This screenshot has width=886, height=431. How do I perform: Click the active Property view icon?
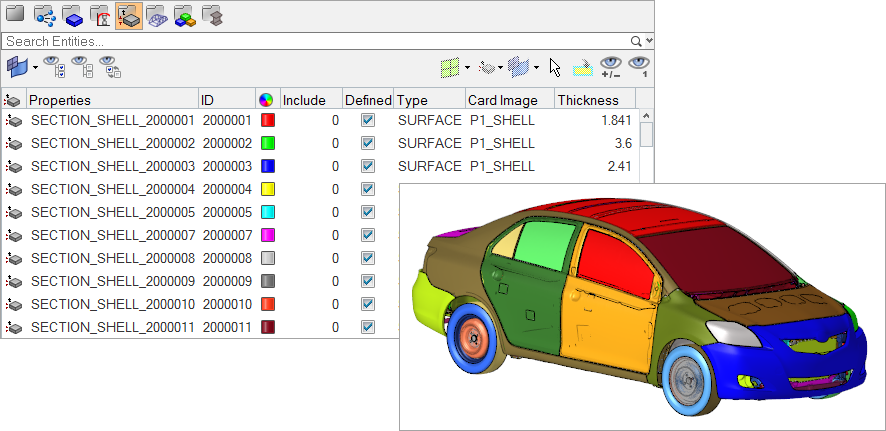(x=128, y=15)
